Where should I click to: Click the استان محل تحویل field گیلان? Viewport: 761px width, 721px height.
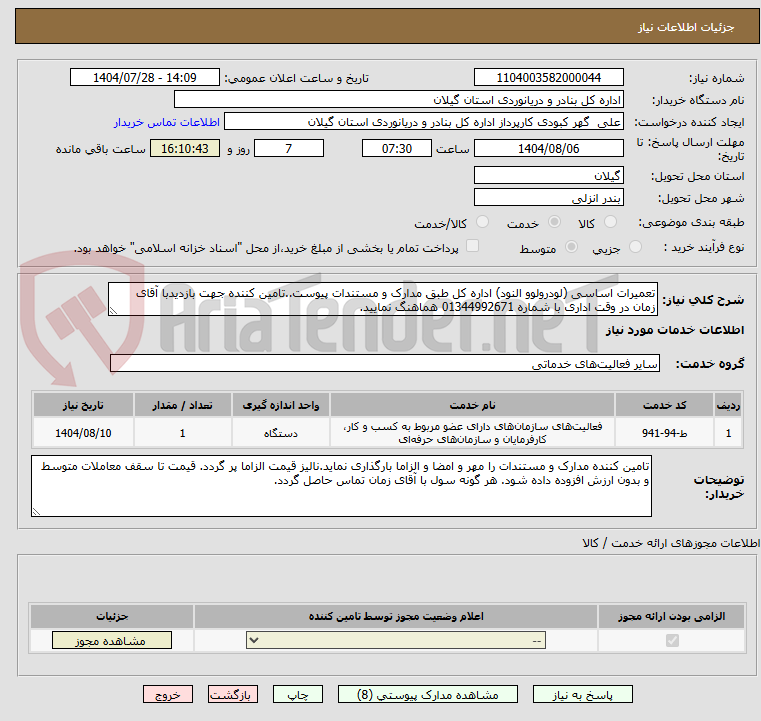coord(548,176)
